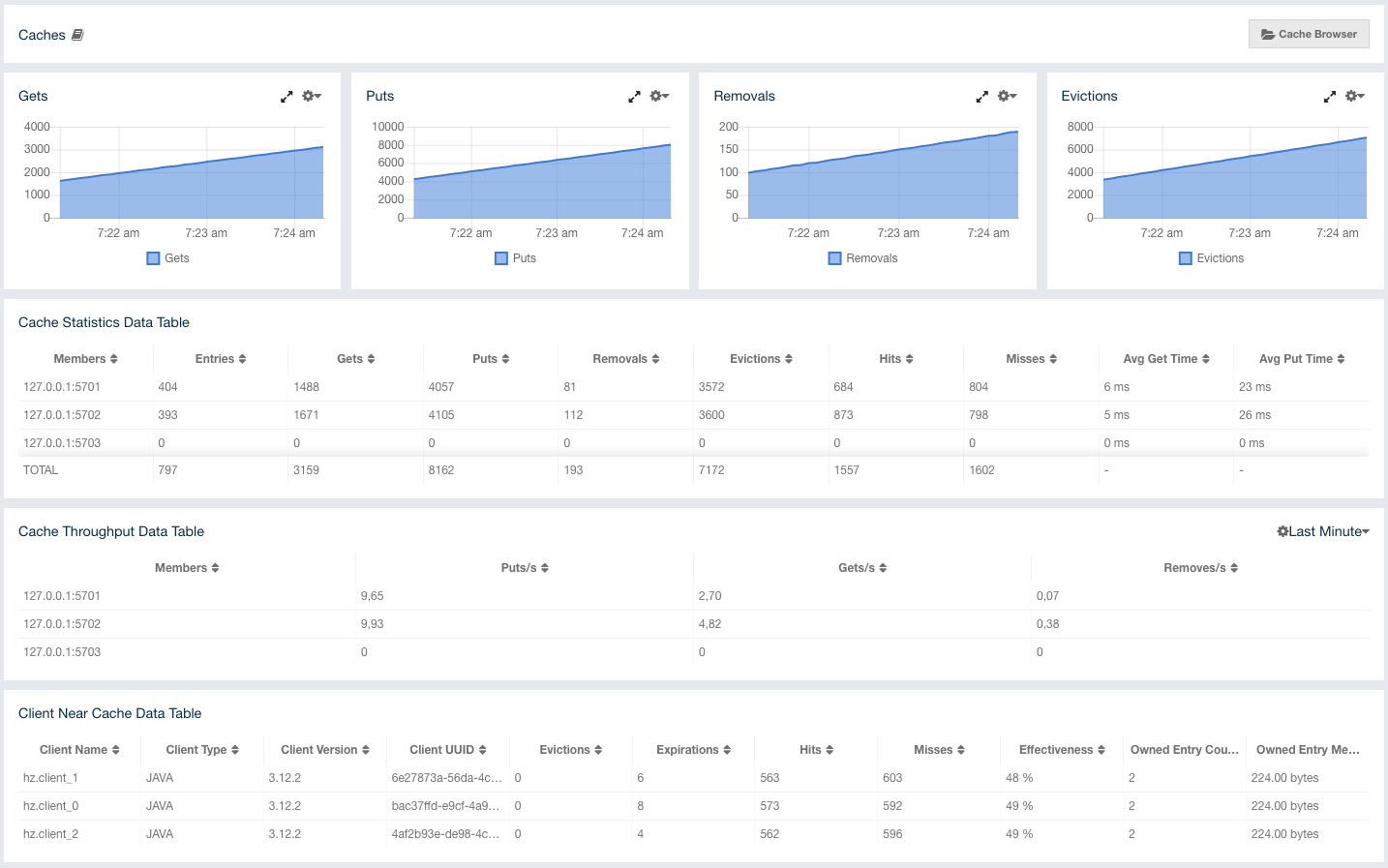1388x868 pixels.
Task: Sort statistics table by Entries
Action: [221, 359]
